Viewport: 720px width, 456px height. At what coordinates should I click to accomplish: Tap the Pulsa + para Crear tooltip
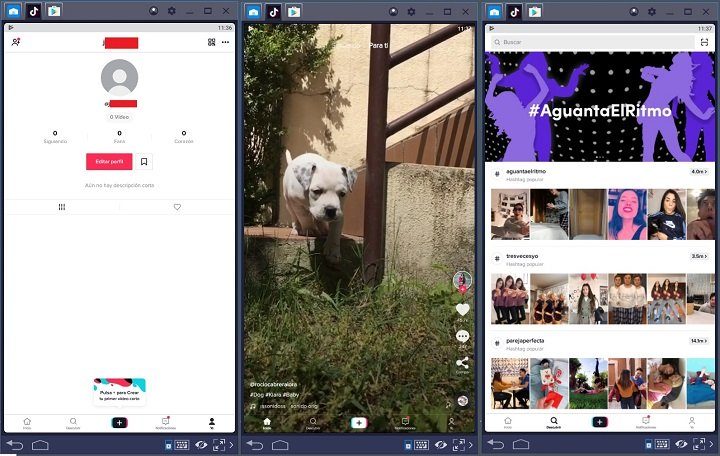119,392
